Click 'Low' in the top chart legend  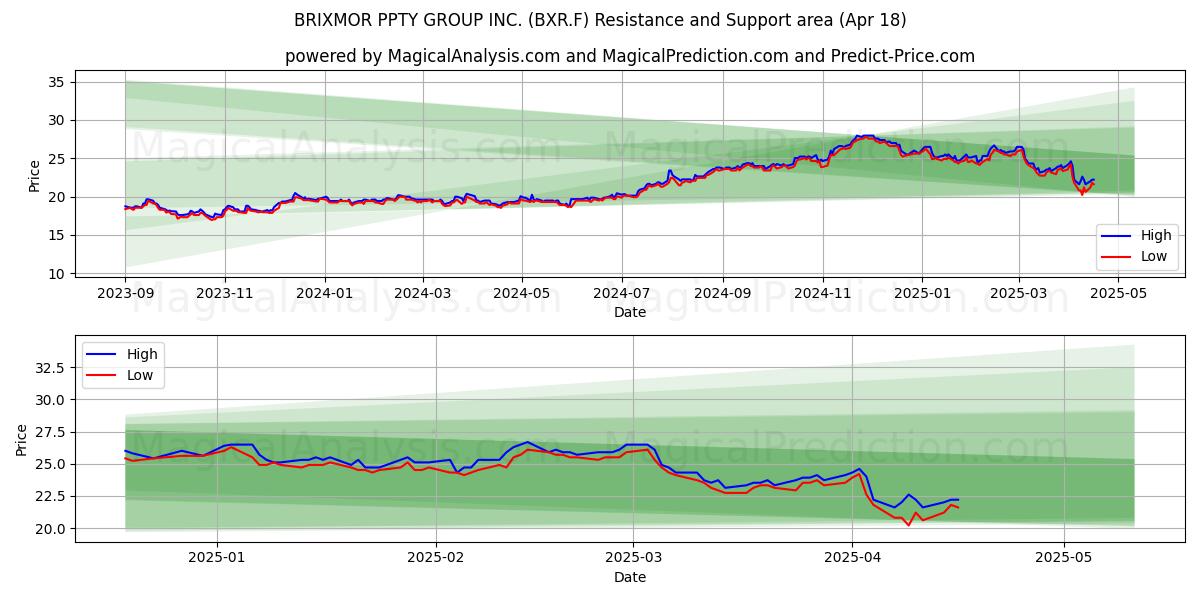click(1155, 256)
